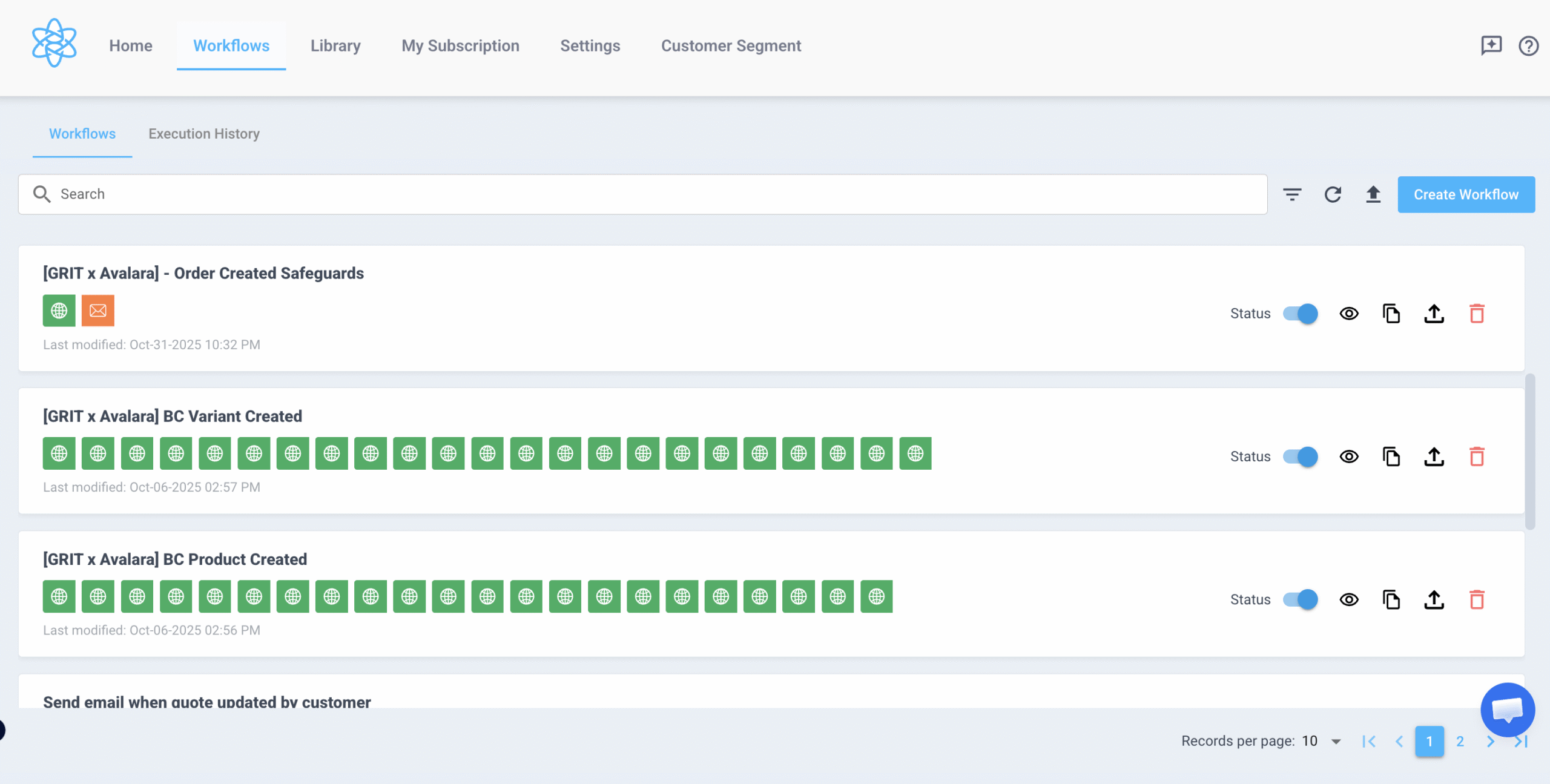
Task: Click the workflow list scrollbar
Action: [x=1530, y=452]
